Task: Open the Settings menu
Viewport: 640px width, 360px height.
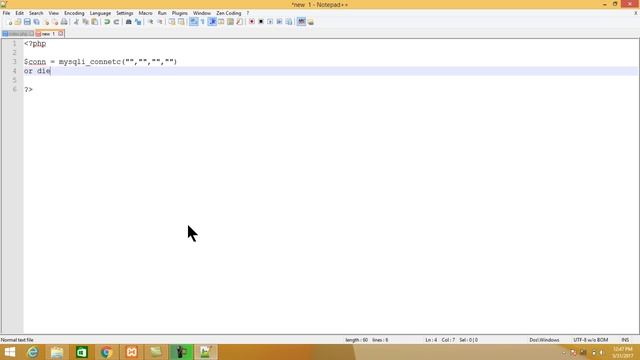Action: 124,13
